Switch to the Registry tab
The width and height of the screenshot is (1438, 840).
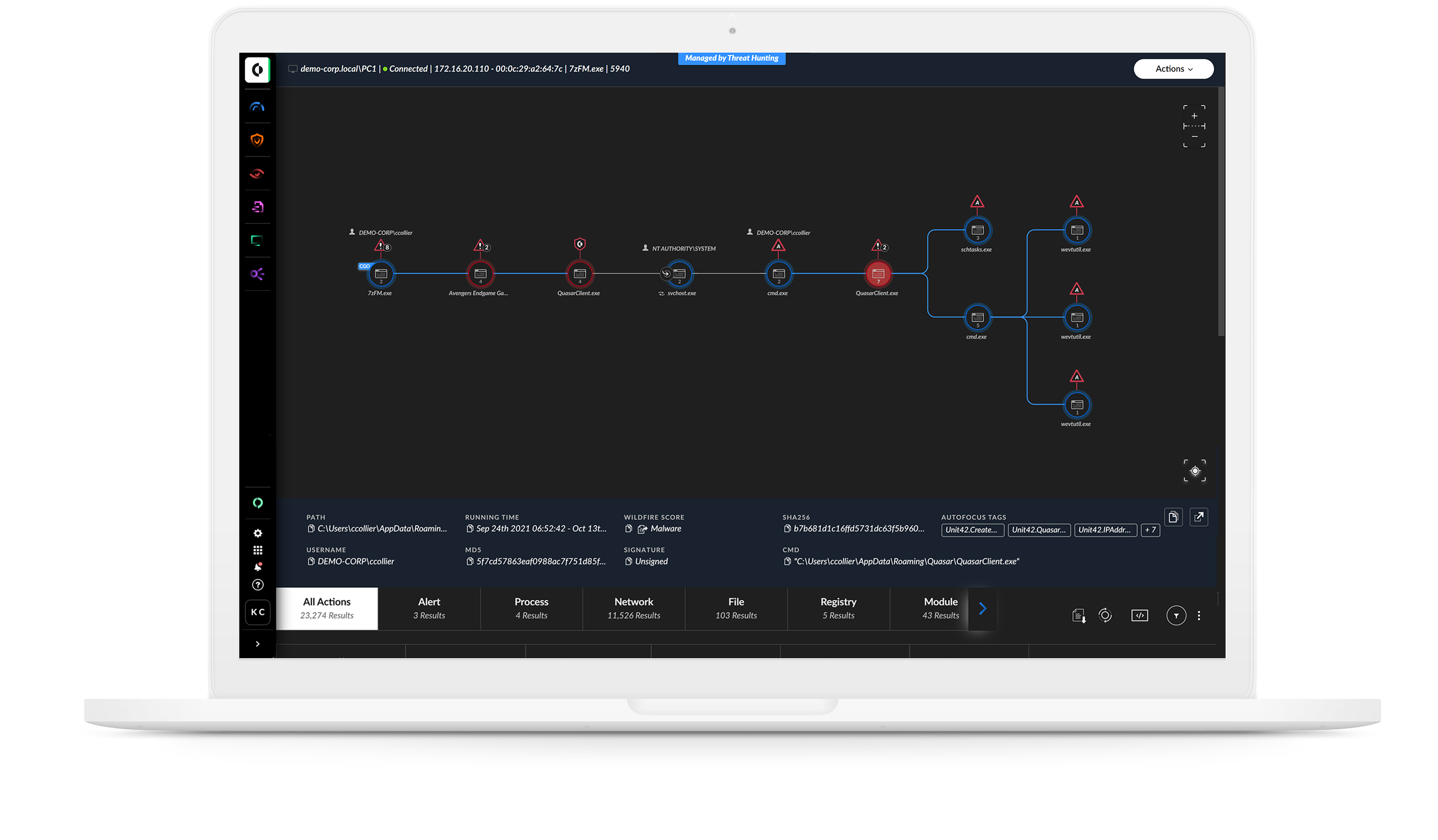click(838, 608)
